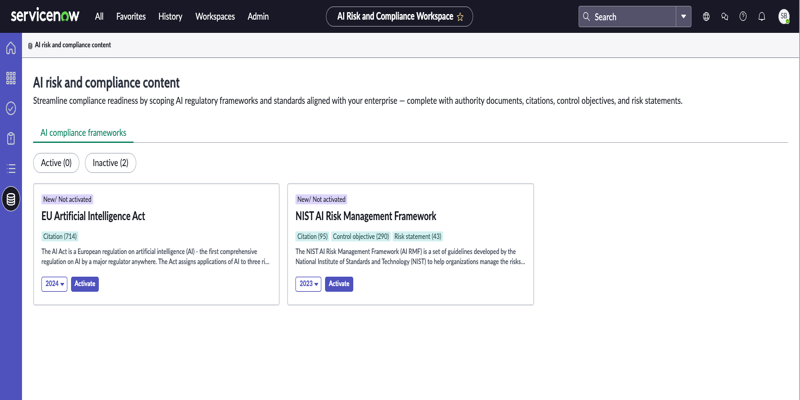Open the Home icon in the sidebar
The height and width of the screenshot is (400, 800).
click(11, 48)
